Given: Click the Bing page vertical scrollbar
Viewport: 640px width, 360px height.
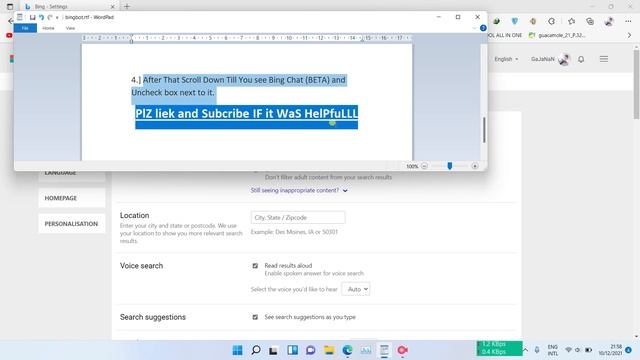Looking at the screenshot, I should tap(636, 84).
